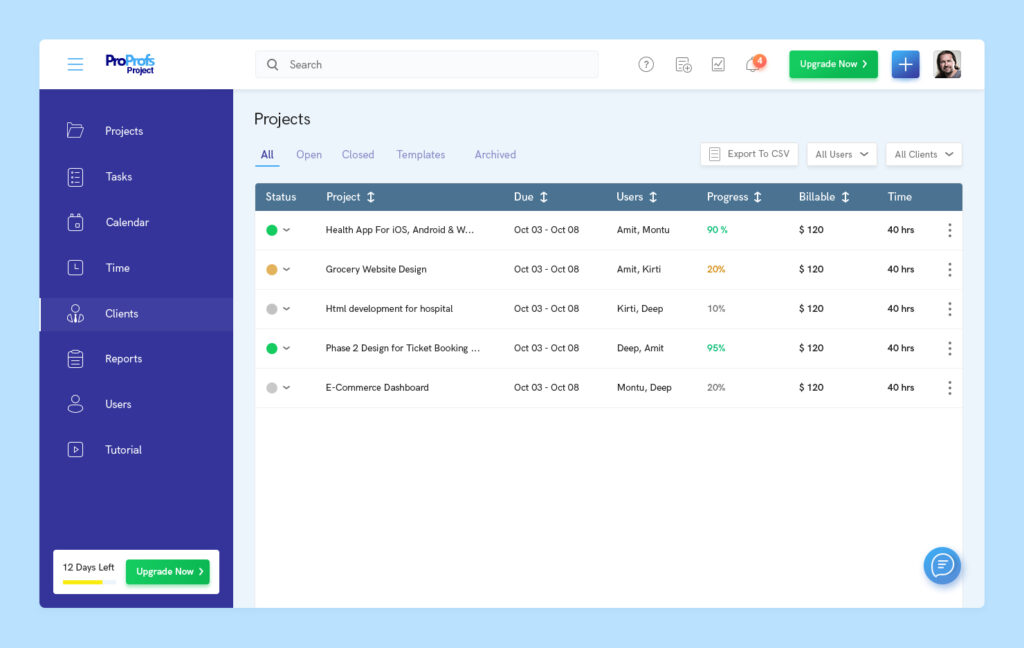The image size is (1024, 648).
Task: Click the Status column header
Action: click(281, 197)
